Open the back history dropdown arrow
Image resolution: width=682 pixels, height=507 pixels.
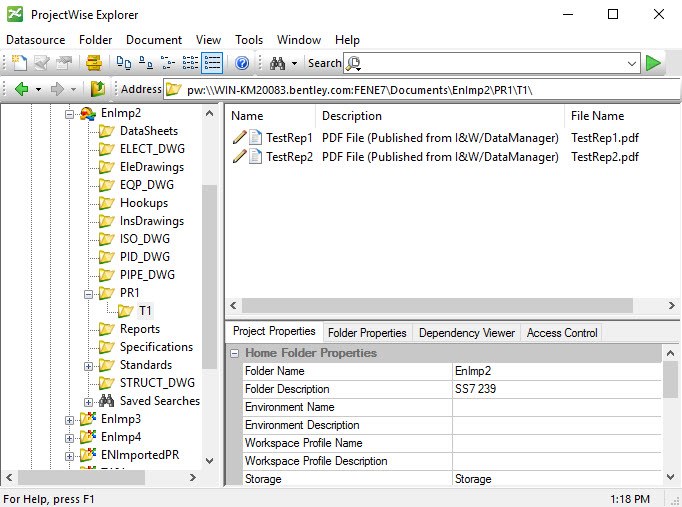pos(38,90)
